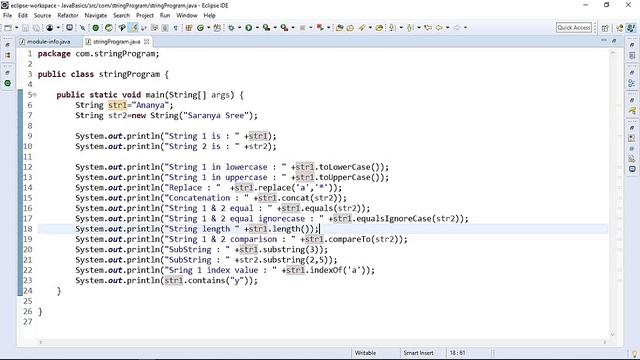Click the Previous Annotation icon
This screenshot has width=640, height=360.
click(x=410, y=28)
